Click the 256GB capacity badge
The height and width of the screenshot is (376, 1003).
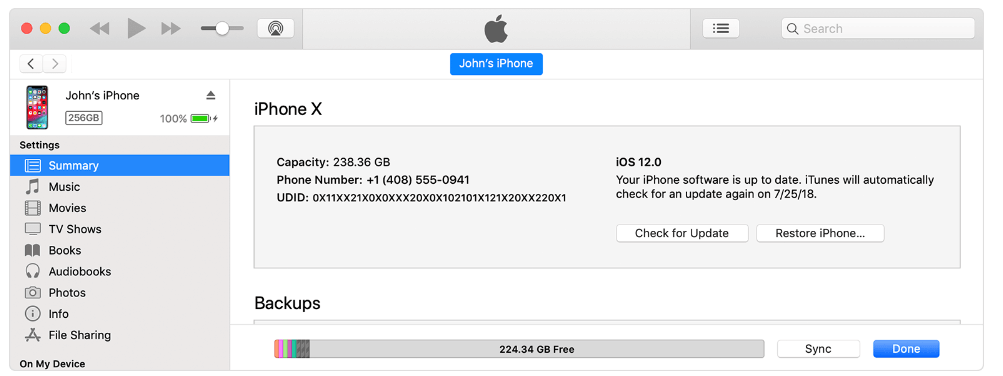(x=84, y=118)
